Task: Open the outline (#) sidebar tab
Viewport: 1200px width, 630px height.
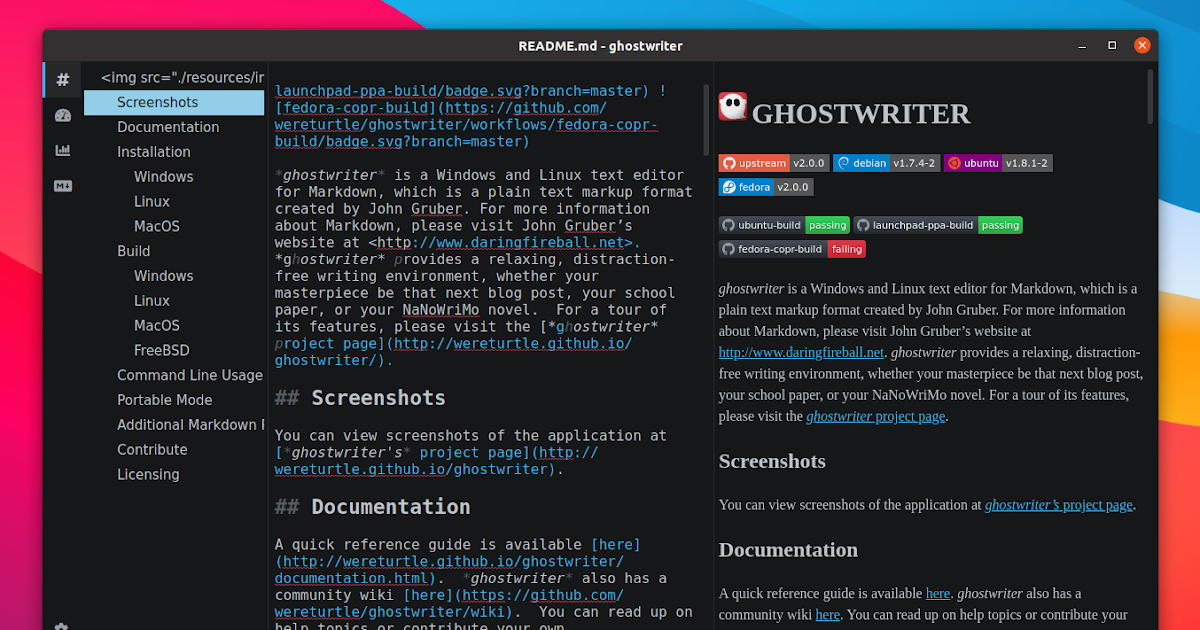Action: tap(62, 79)
